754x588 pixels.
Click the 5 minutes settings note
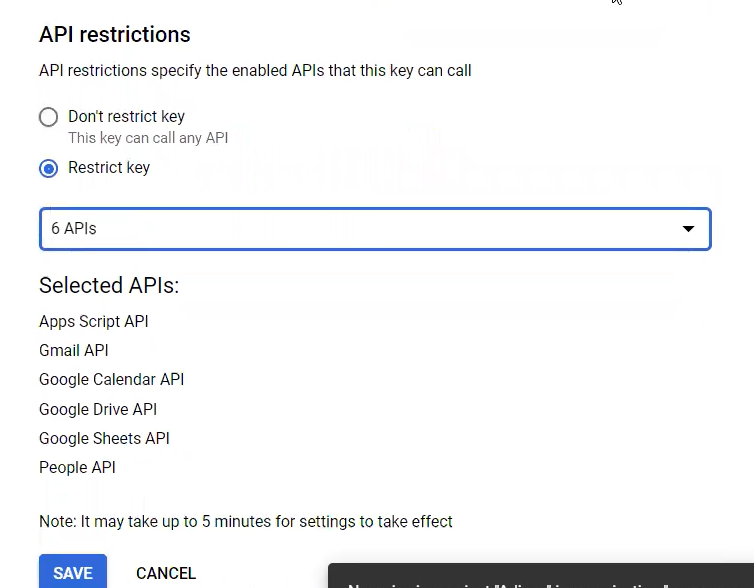(246, 521)
